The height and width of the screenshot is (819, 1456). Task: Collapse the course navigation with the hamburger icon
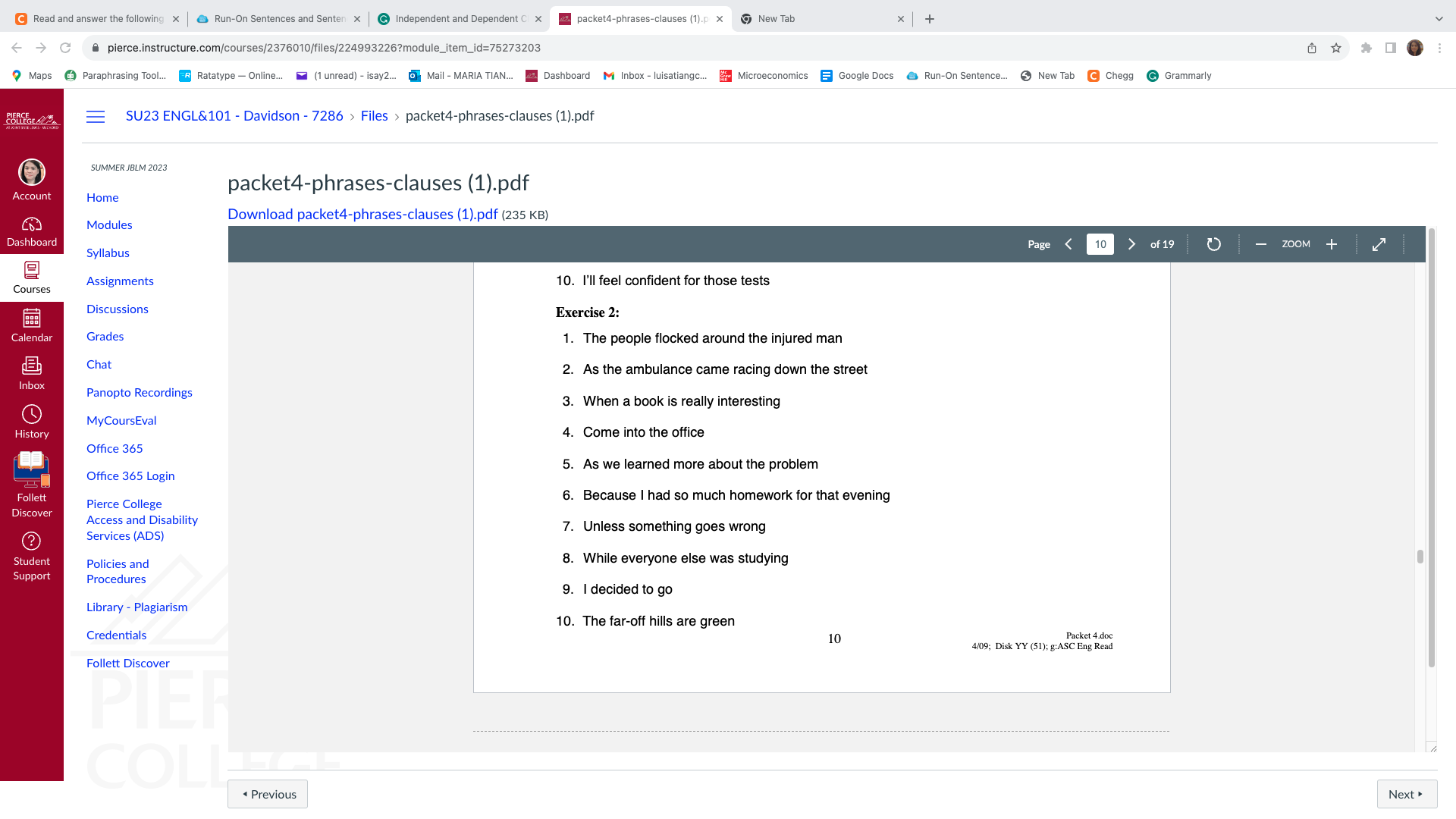point(96,116)
